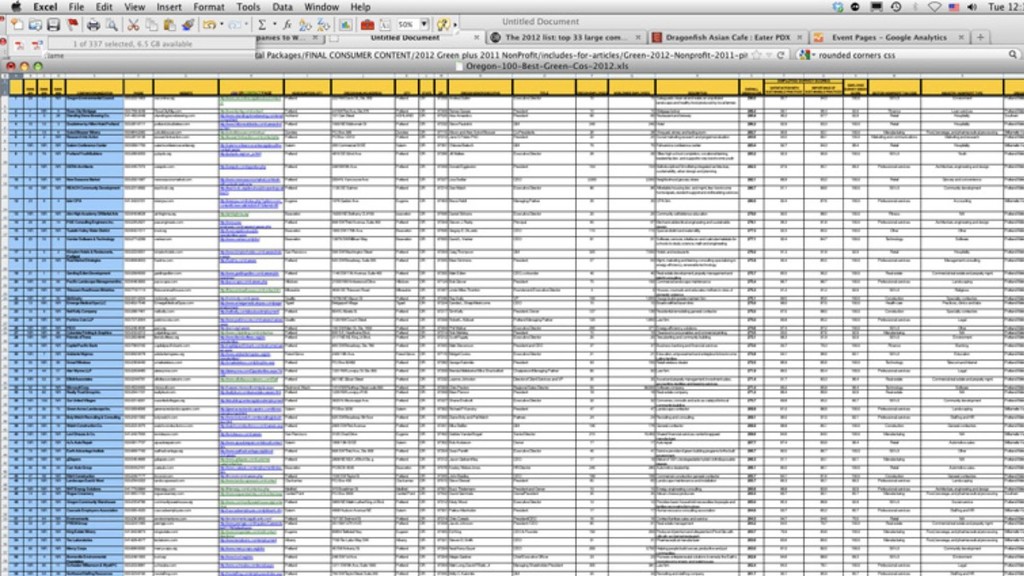Open the red Toolbox icon
1024x576 pixels.
[367, 25]
